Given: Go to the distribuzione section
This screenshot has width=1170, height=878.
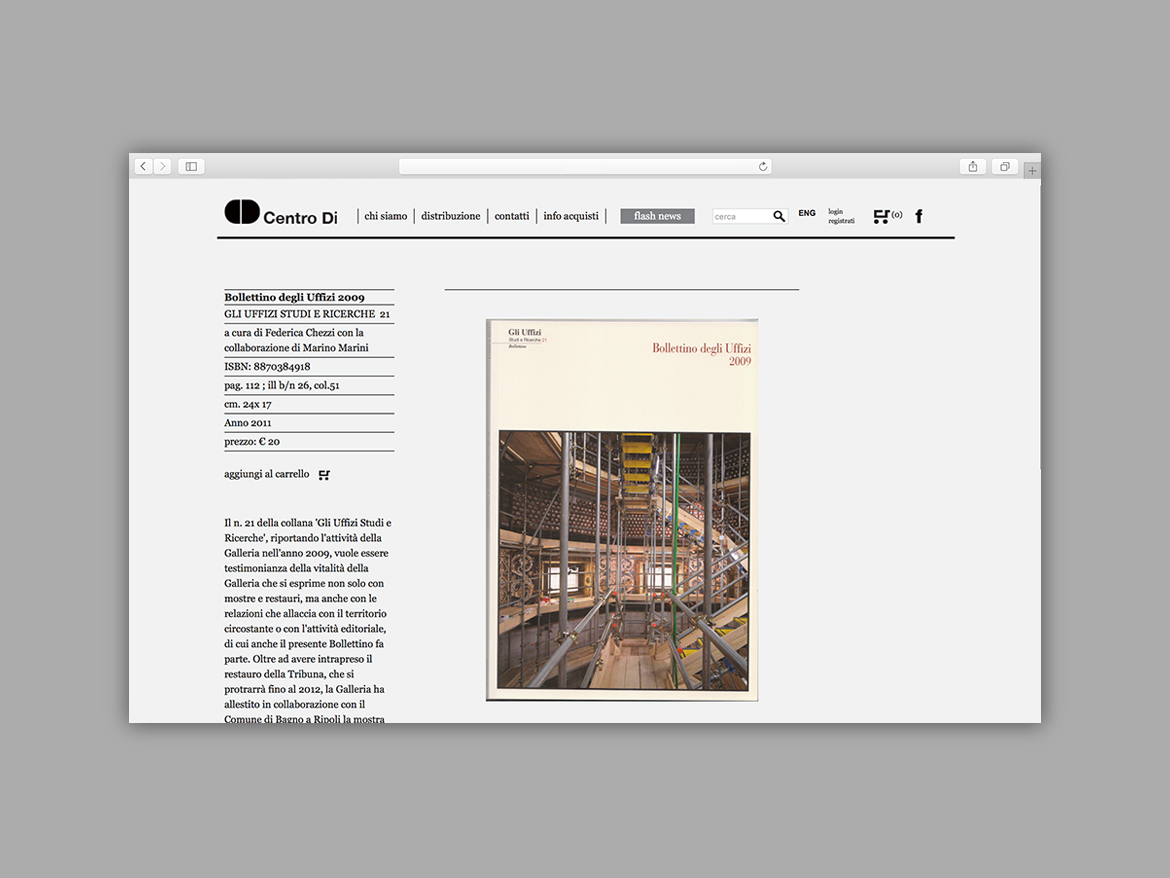Looking at the screenshot, I should (451, 216).
